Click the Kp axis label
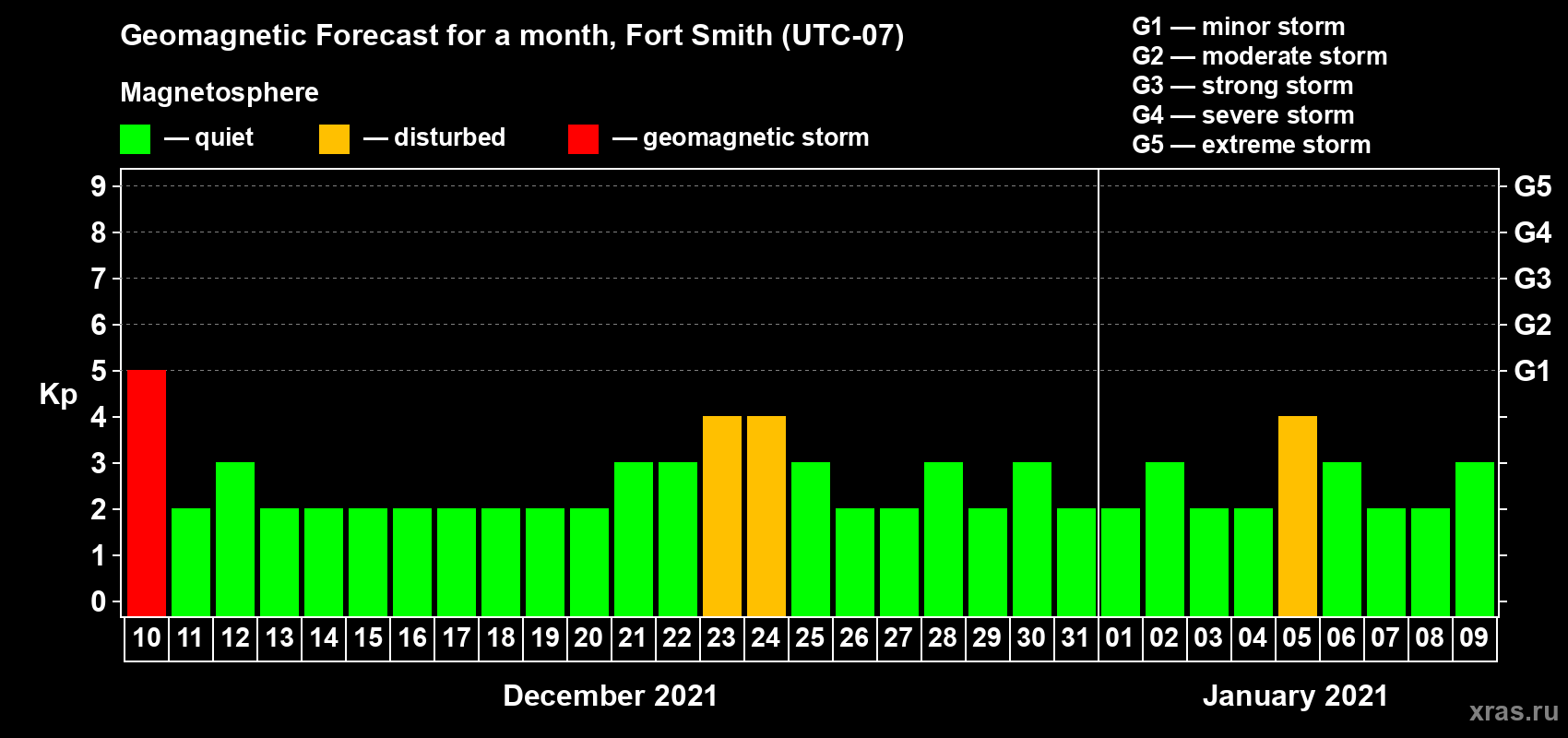Screen dimensions: 1568x738 coord(58,395)
